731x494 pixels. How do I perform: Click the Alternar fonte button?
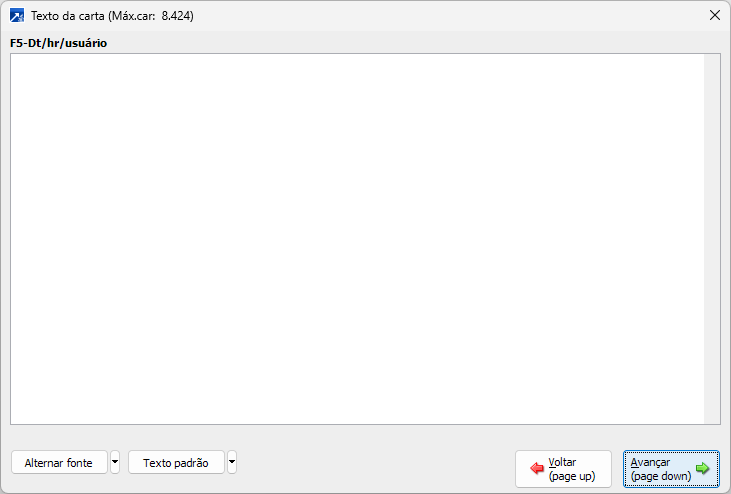[x=59, y=462]
